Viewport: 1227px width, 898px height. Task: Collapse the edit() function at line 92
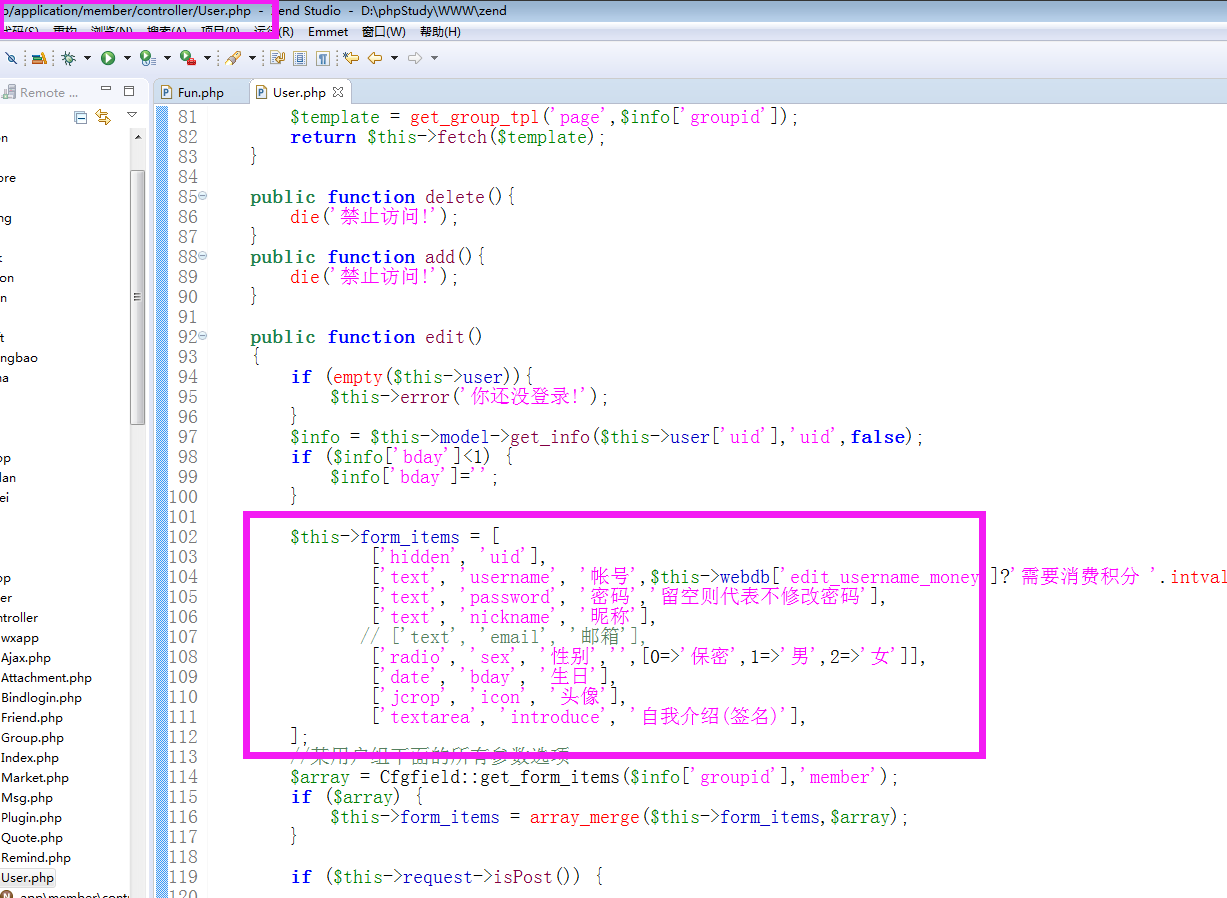[x=203, y=336]
